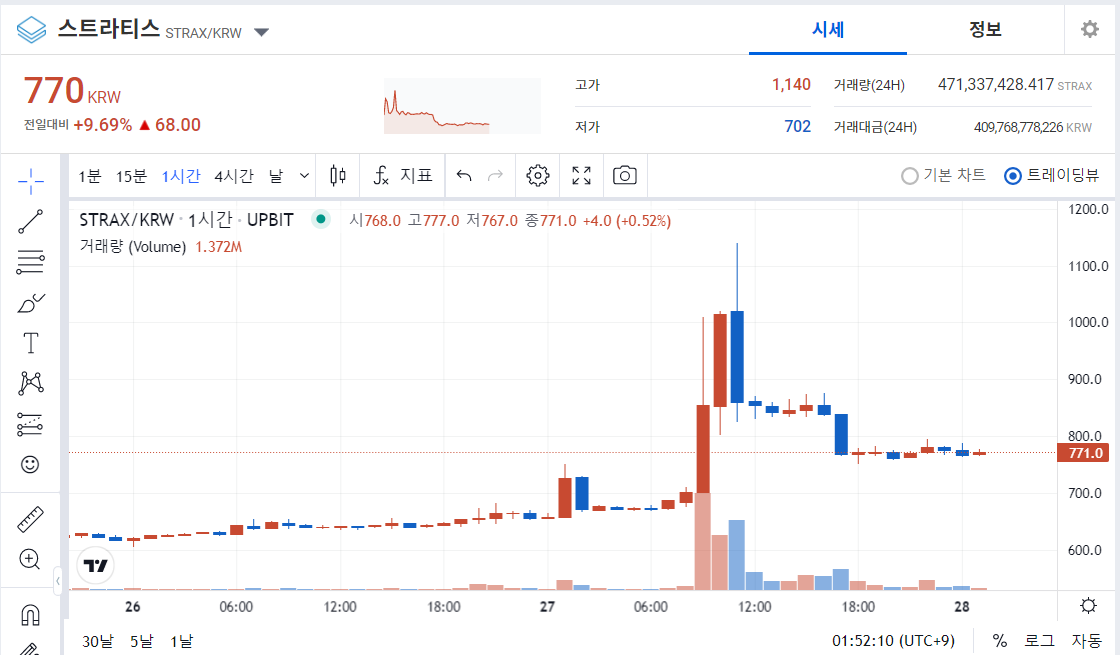Click the 27 date marker on time axis
The image size is (1120, 655).
[547, 606]
